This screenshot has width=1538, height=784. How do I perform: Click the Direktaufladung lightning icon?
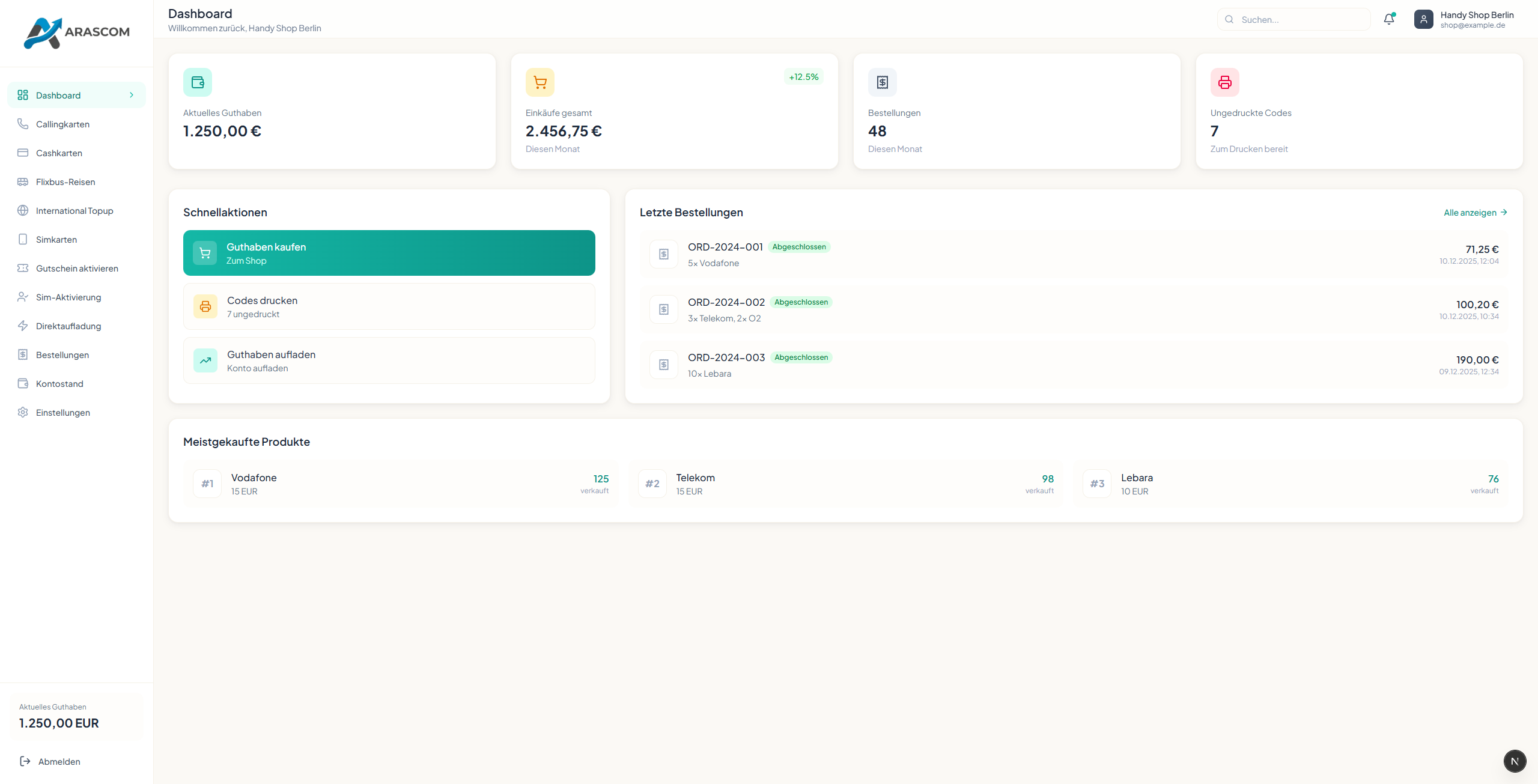[23, 326]
